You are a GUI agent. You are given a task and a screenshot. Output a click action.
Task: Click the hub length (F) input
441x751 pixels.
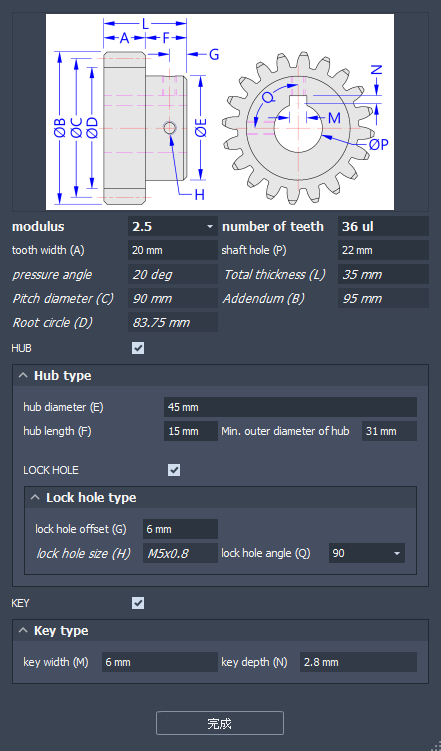191,431
